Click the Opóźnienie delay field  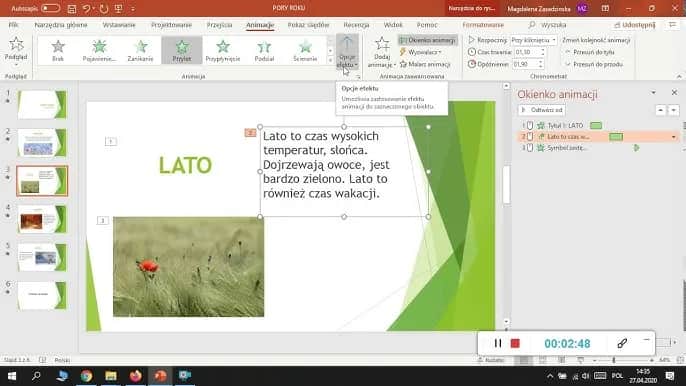525,64
